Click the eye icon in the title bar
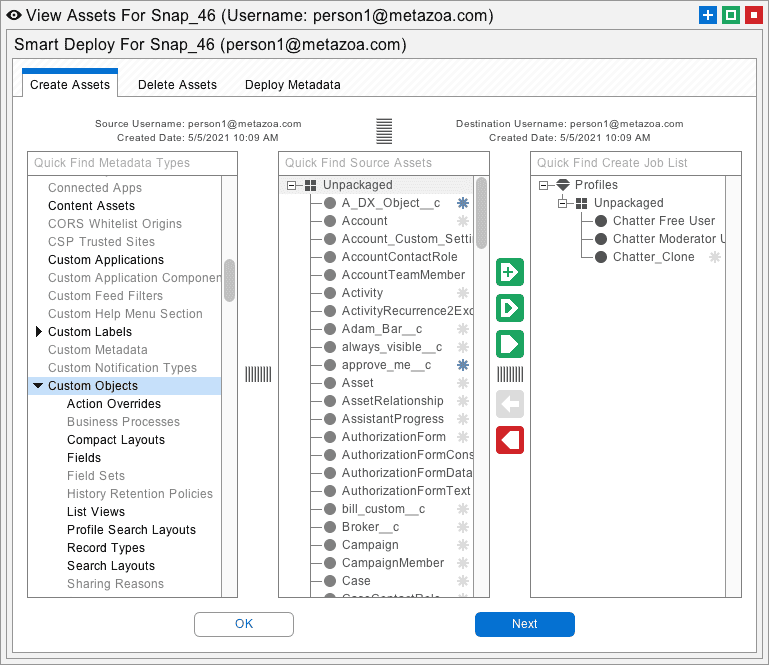The height and width of the screenshot is (665, 769). (x=14, y=16)
